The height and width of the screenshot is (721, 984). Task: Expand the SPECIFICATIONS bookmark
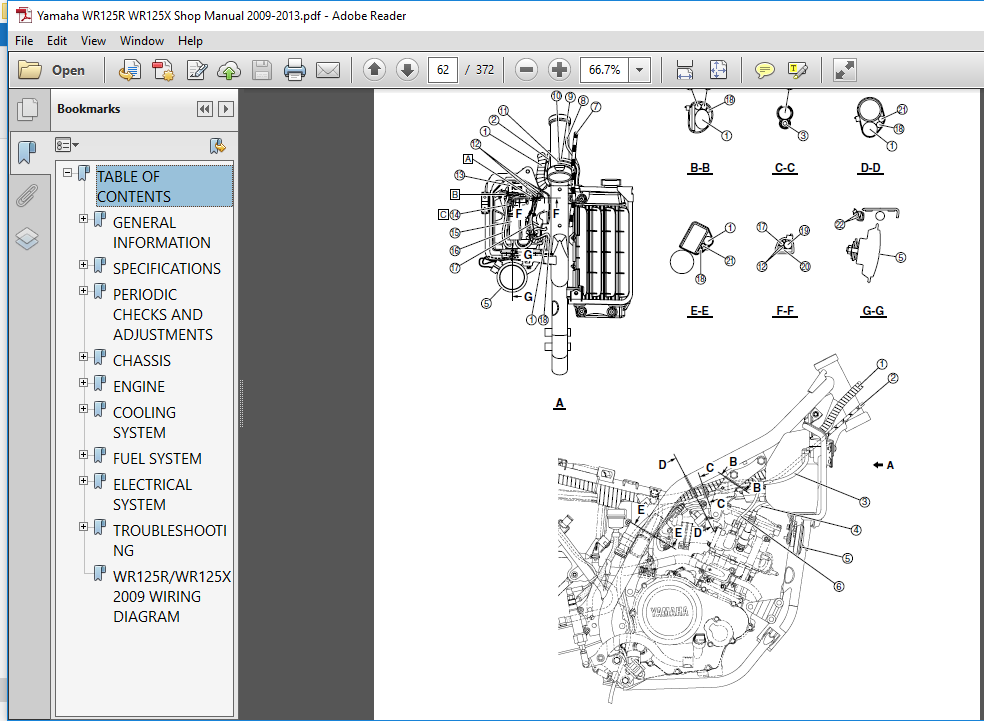point(83,264)
